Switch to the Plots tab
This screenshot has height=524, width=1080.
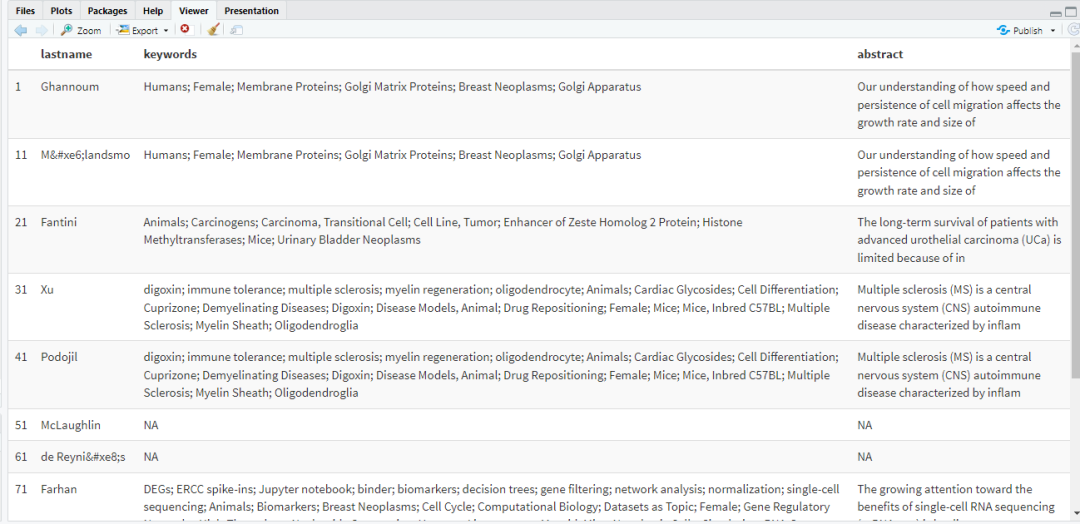tap(61, 11)
